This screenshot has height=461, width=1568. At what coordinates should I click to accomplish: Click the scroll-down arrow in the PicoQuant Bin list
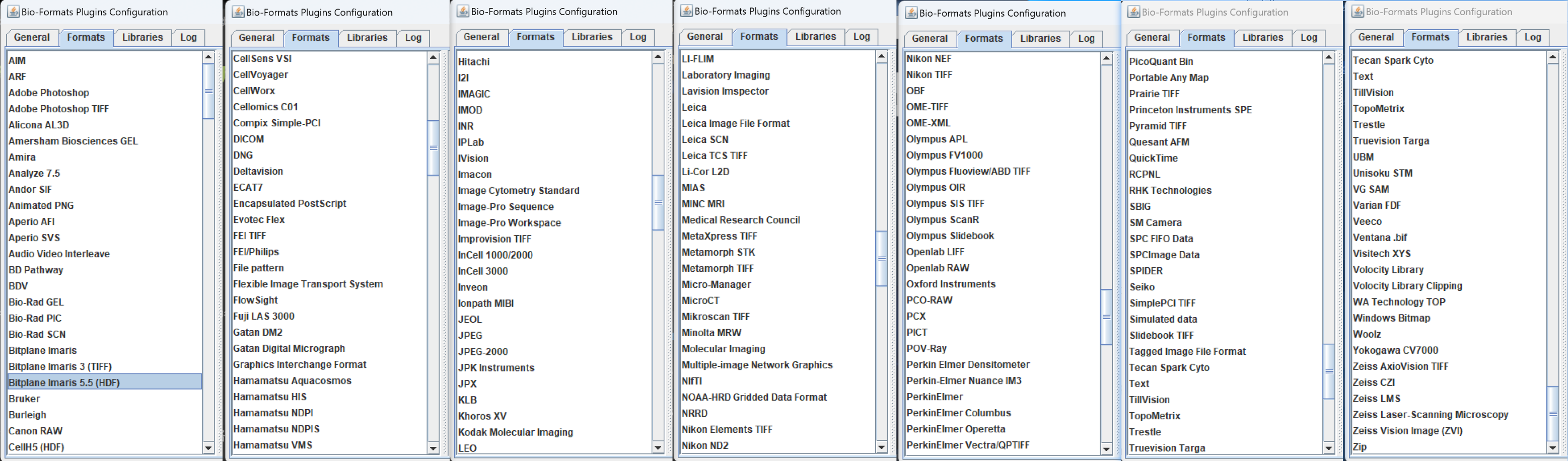coord(1329,447)
